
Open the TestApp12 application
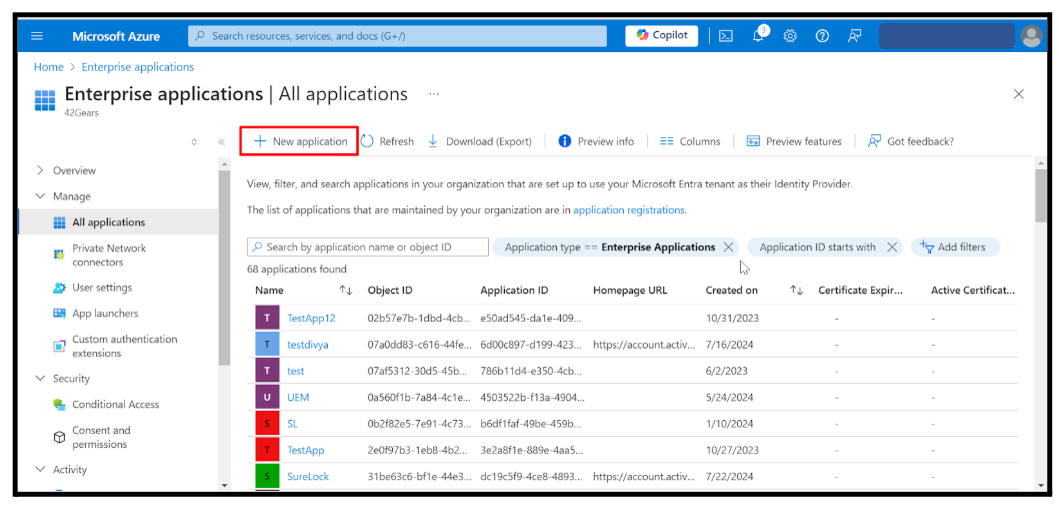pyautogui.click(x=311, y=318)
